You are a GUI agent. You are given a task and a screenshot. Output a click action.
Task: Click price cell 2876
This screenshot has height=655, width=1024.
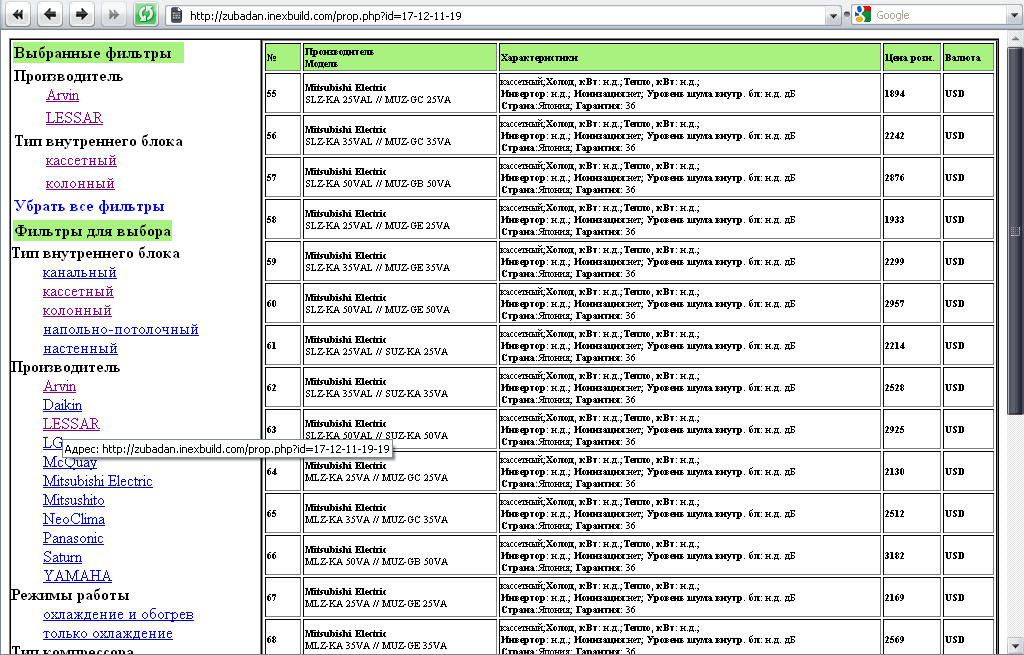(x=912, y=178)
